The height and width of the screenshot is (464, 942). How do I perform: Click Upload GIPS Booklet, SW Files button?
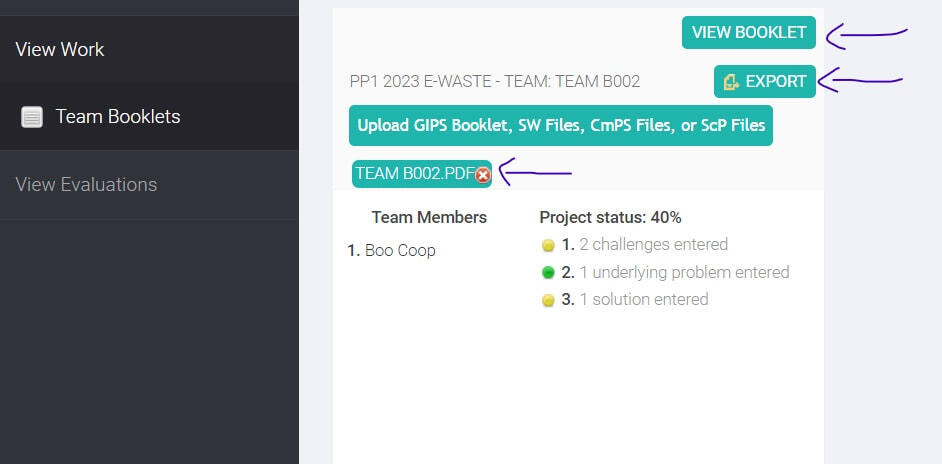tap(561, 125)
